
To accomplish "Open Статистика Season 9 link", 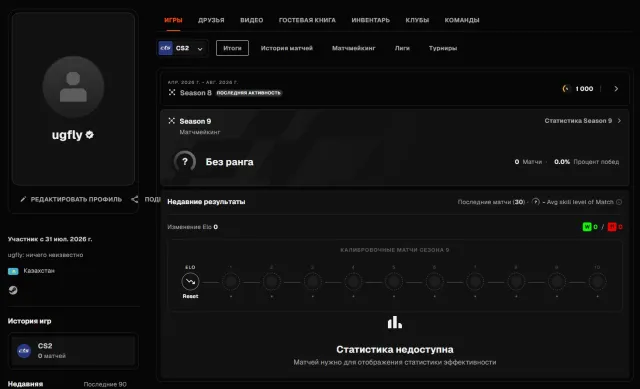I will pos(582,121).
